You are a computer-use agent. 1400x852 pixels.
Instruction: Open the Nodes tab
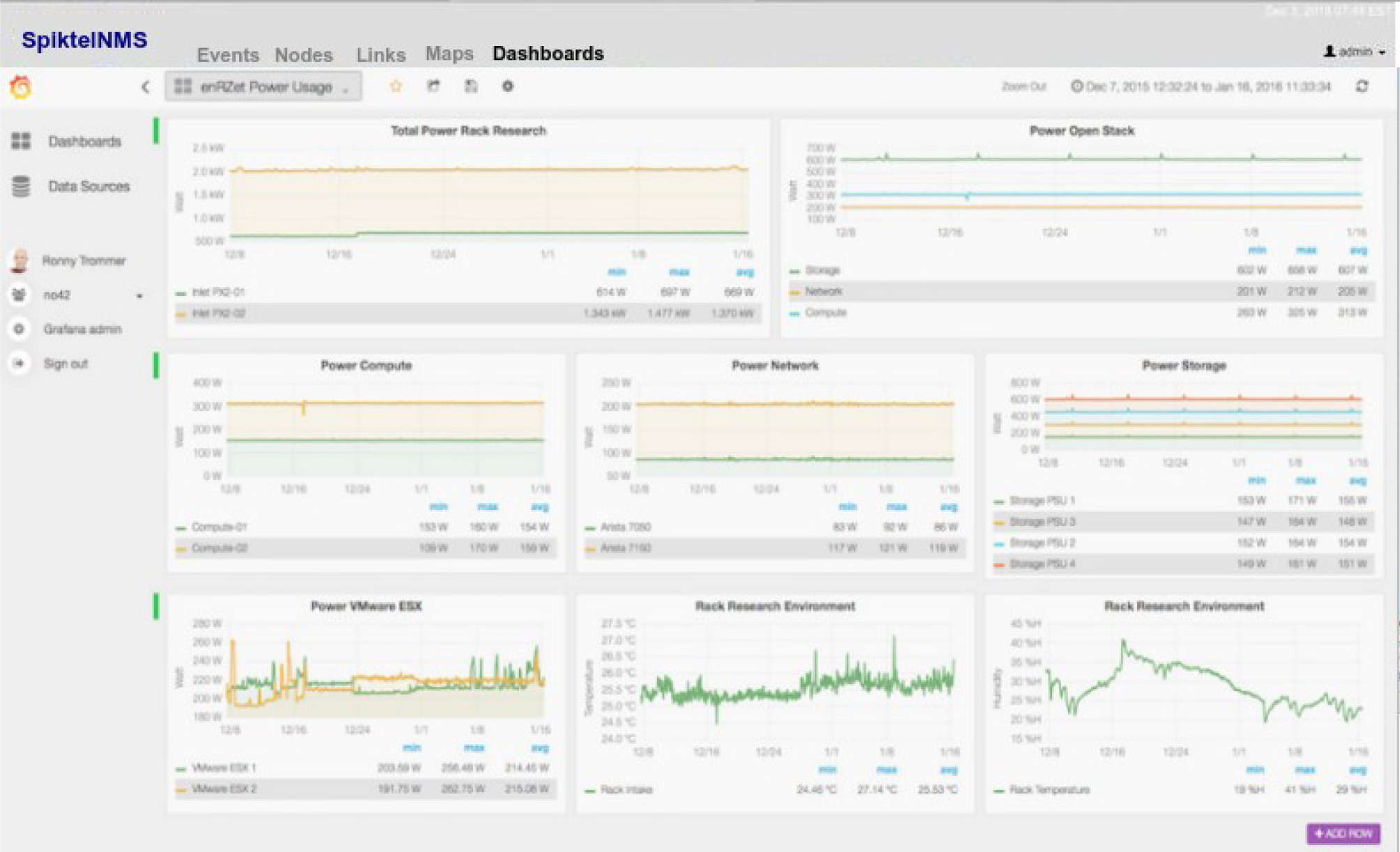click(x=303, y=54)
